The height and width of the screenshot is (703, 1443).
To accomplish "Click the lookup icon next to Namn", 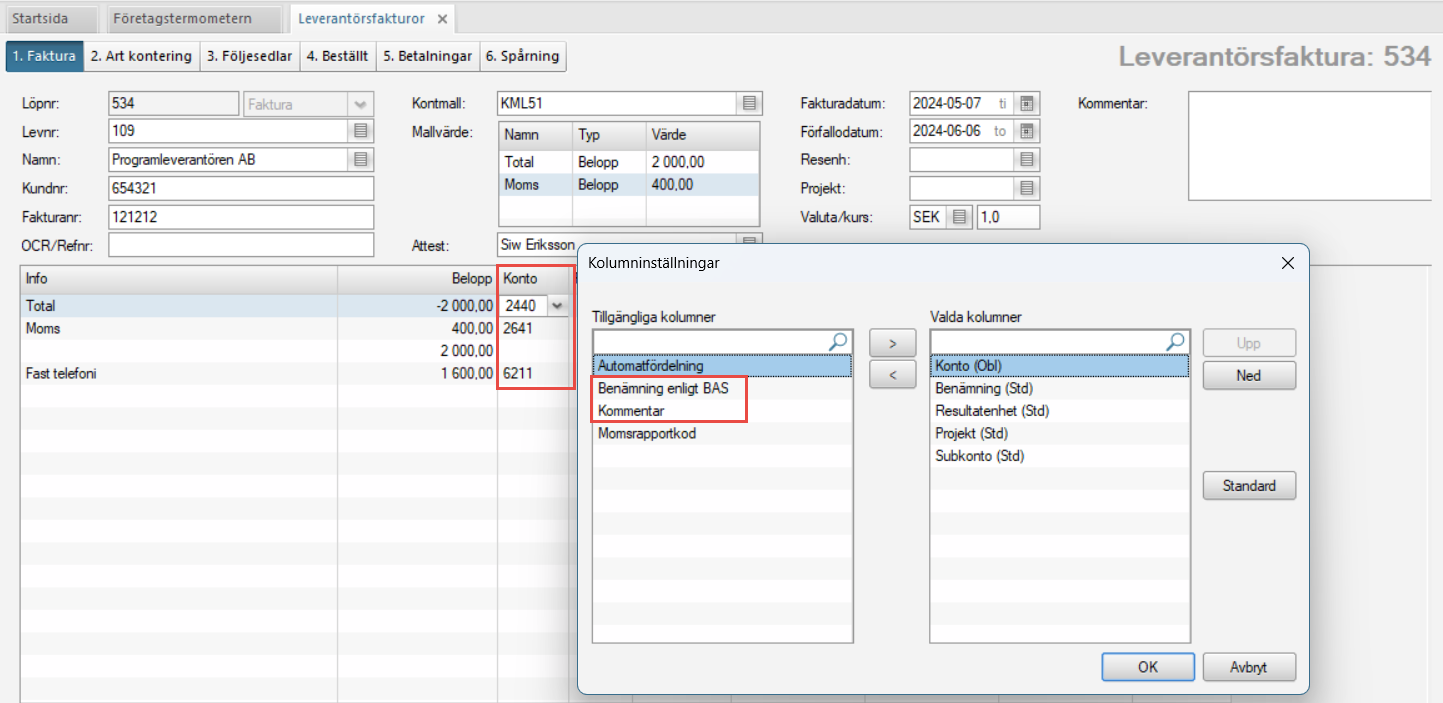I will point(361,160).
